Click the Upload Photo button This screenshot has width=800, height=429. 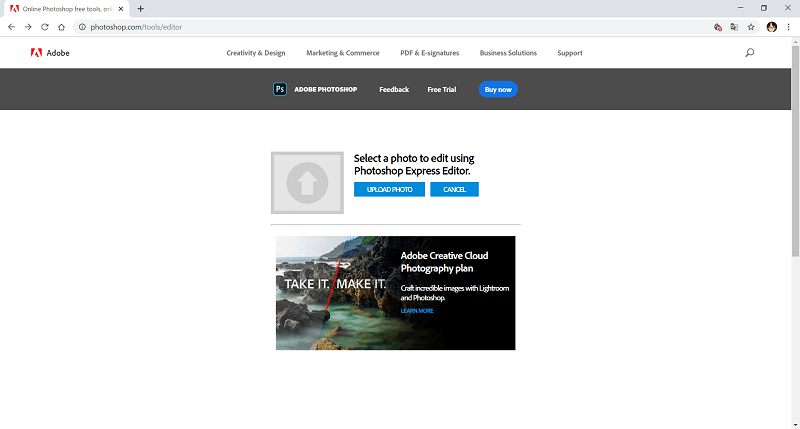point(389,189)
